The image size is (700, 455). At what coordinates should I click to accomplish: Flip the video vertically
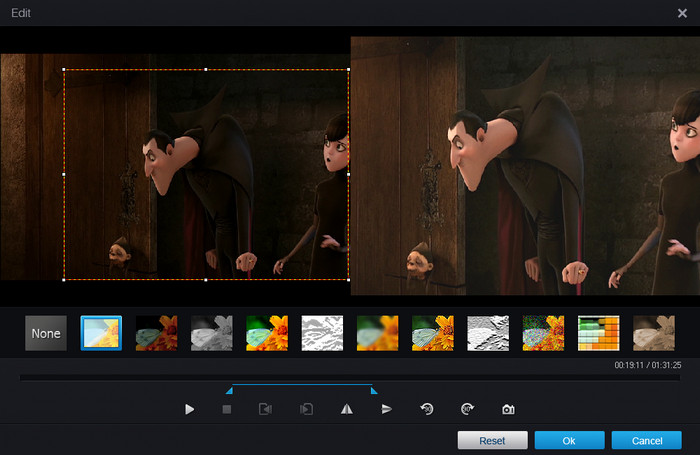387,409
